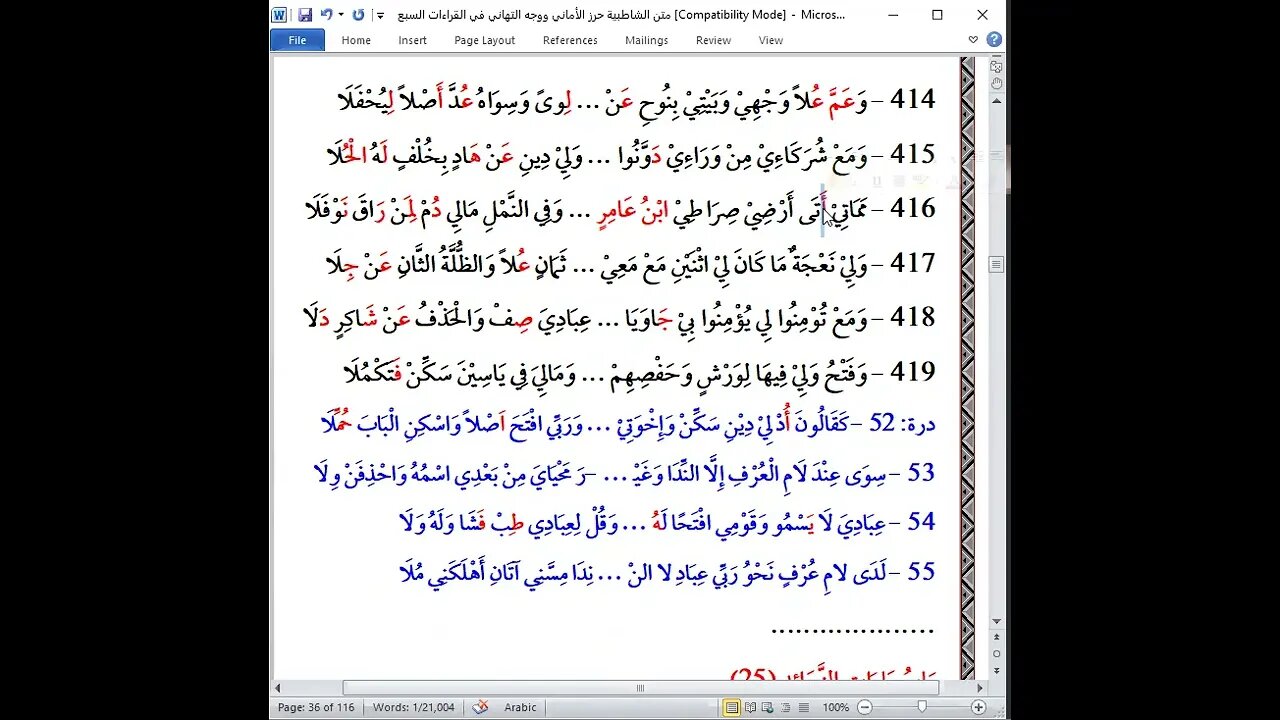Image resolution: width=1280 pixels, height=720 pixels.
Task: Switch to the View tab
Action: coord(770,40)
